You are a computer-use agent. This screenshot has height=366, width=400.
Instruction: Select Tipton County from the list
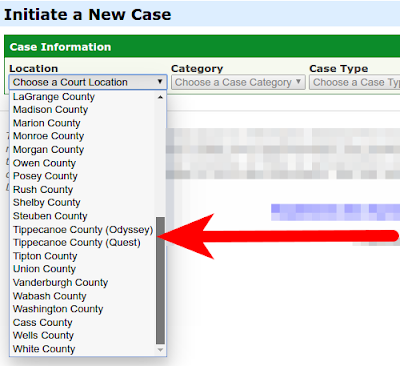tap(83, 256)
